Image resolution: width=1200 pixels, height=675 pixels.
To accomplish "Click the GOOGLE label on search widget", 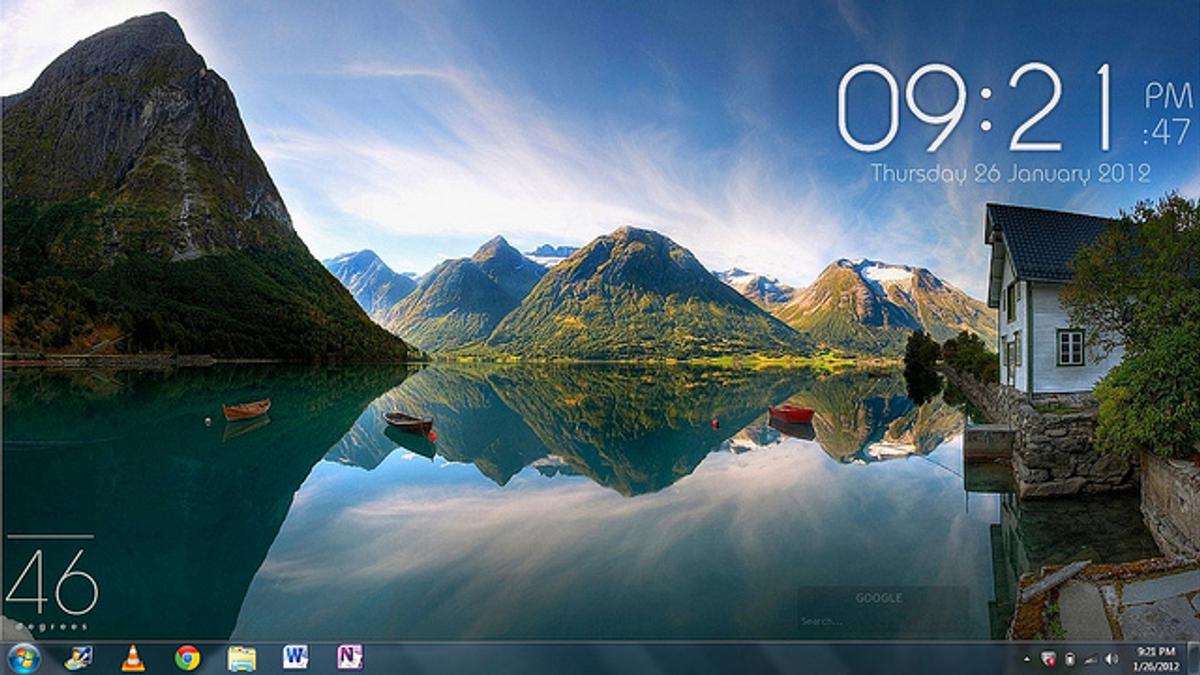I will click(x=878, y=598).
